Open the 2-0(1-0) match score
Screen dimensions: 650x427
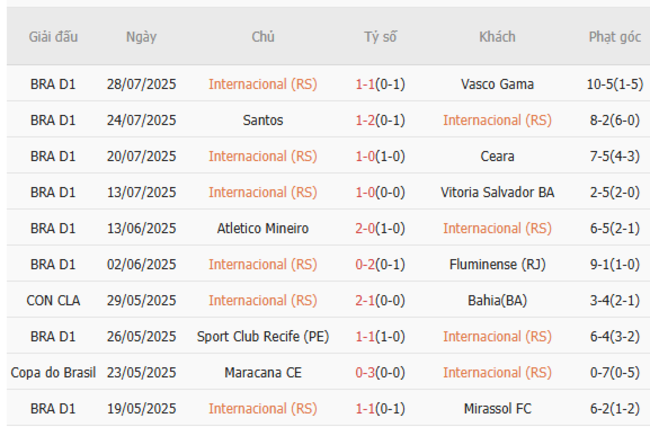click(x=380, y=228)
